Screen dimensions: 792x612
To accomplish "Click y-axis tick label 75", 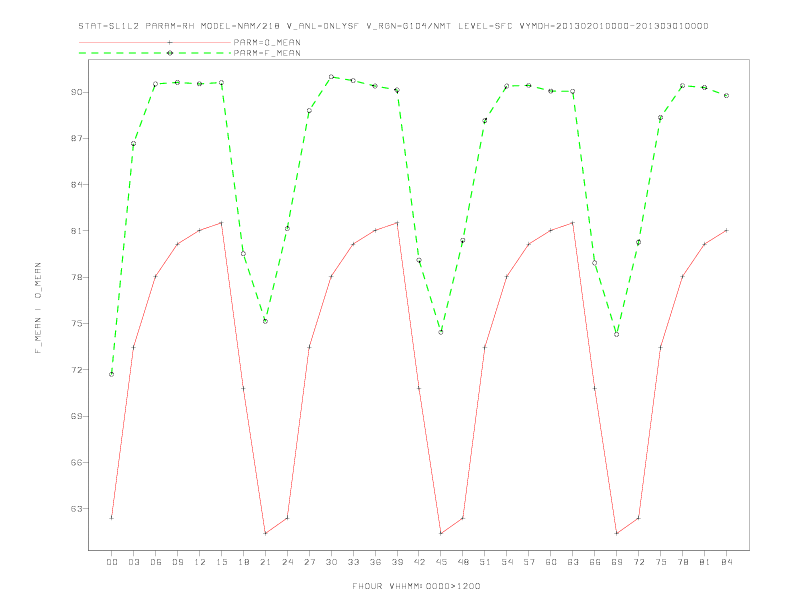I will (77, 323).
